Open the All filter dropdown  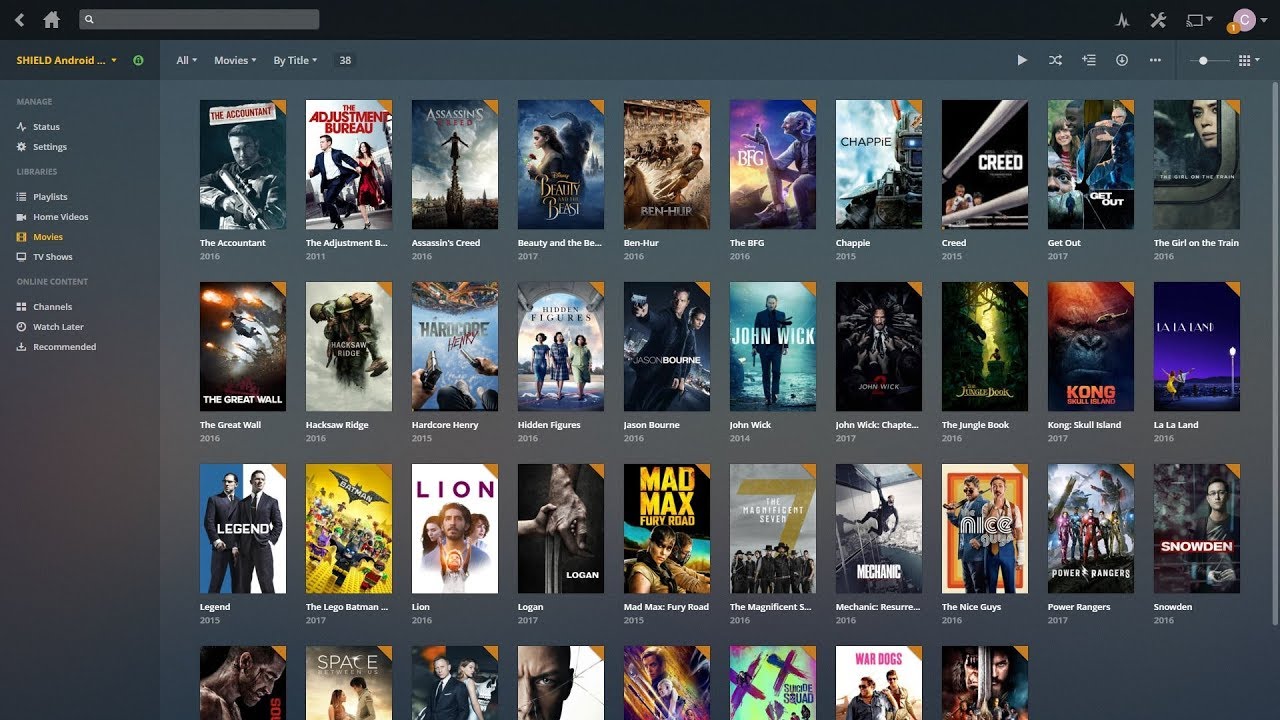click(x=187, y=60)
